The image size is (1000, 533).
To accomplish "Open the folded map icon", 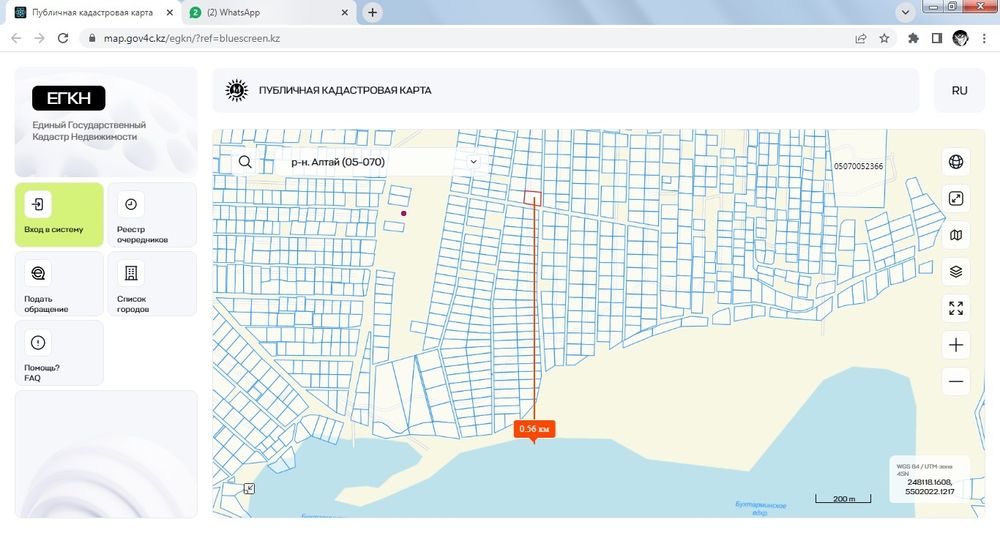I will point(955,235).
